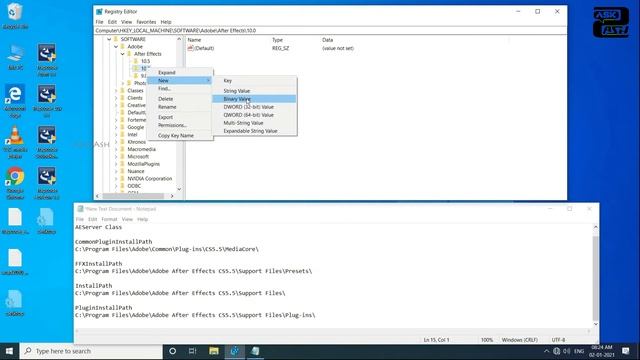Click registry tree scrollbar down arrow
The height and width of the screenshot is (360, 640).
(x=179, y=189)
